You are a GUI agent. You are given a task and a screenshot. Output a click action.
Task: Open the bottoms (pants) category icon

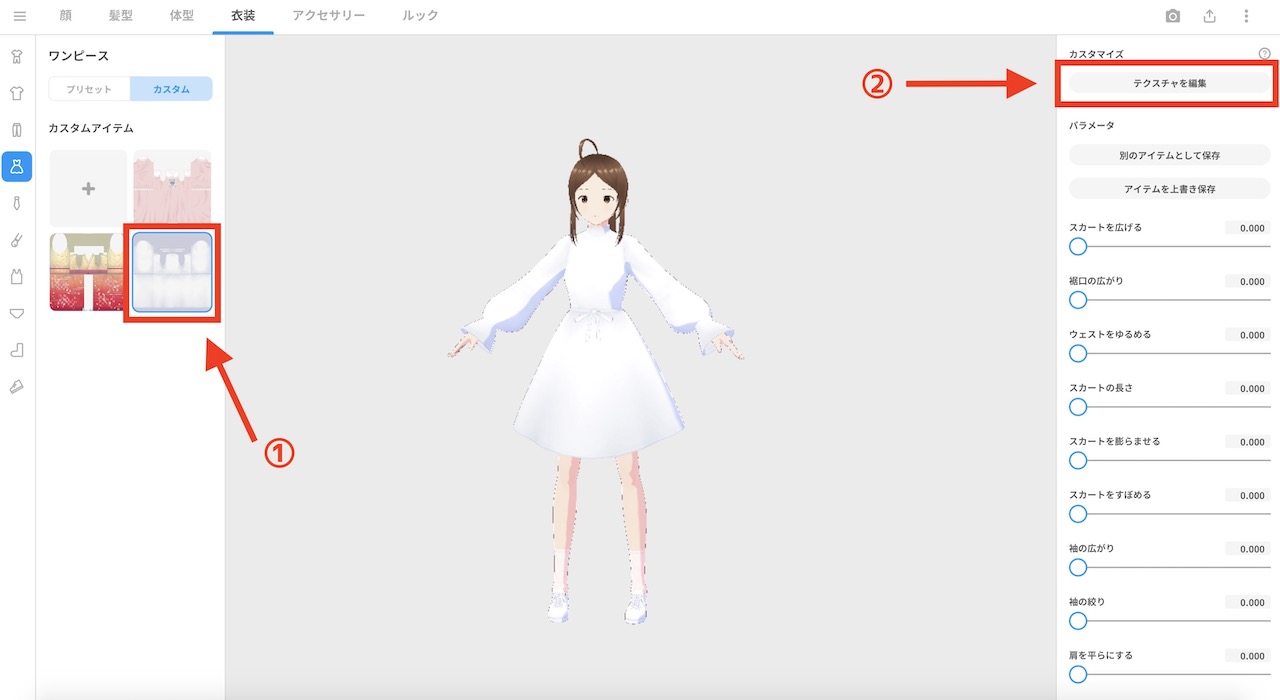[x=16, y=130]
